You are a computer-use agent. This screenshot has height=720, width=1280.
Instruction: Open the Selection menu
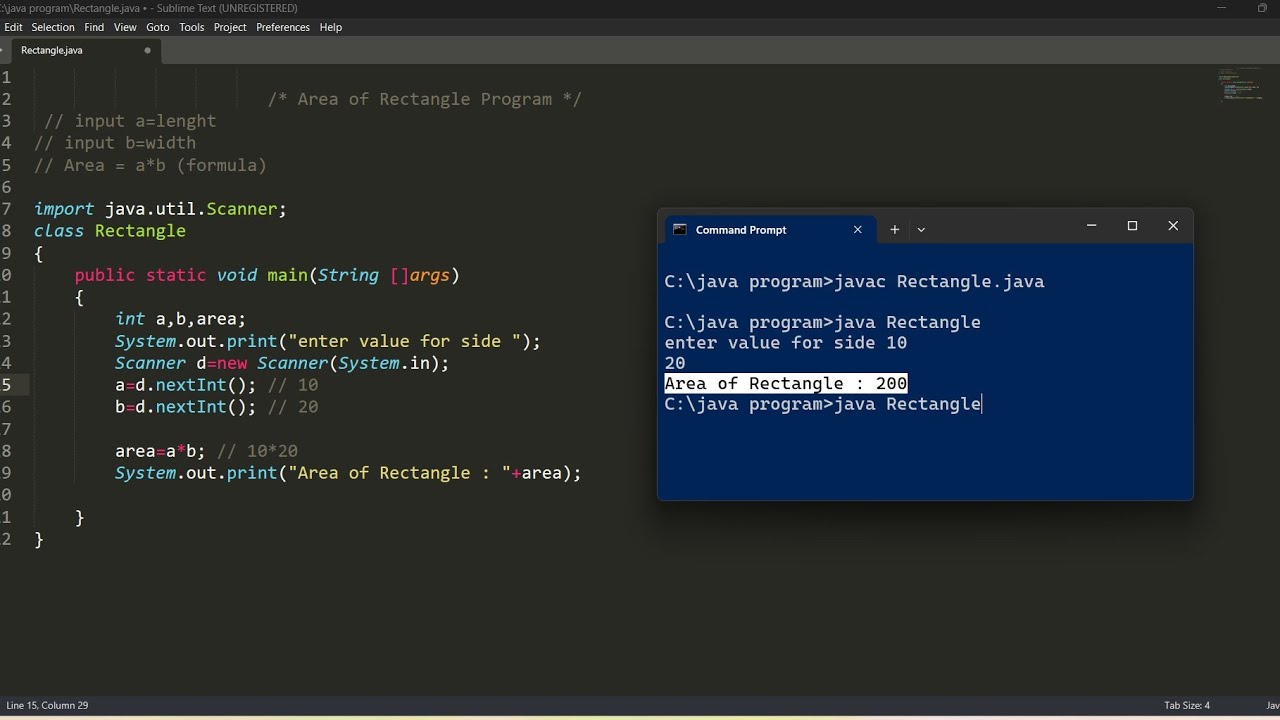pos(53,27)
